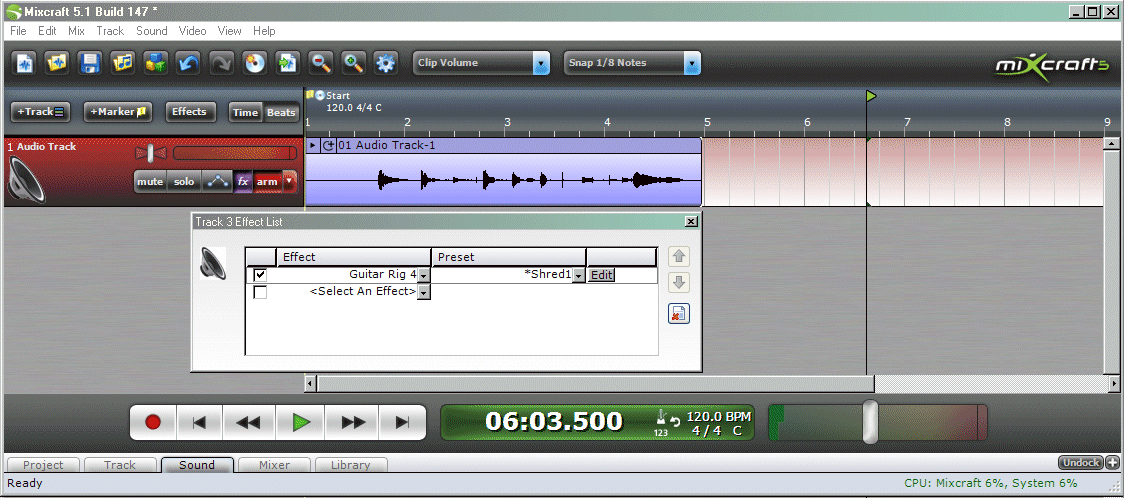This screenshot has height=498, width=1124.
Task: Click the loop icon on 01 Audio Track-1 clip
Action: tap(328, 145)
